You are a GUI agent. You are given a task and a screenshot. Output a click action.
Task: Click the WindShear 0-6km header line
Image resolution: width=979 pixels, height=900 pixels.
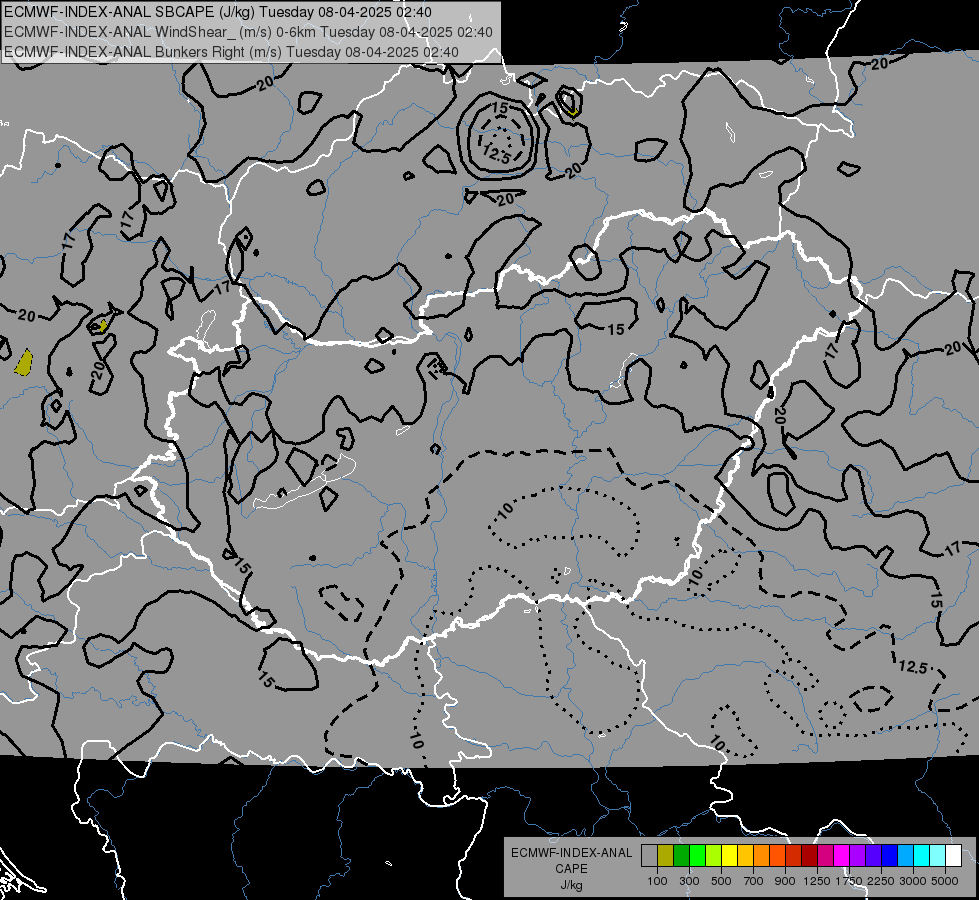(x=248, y=32)
